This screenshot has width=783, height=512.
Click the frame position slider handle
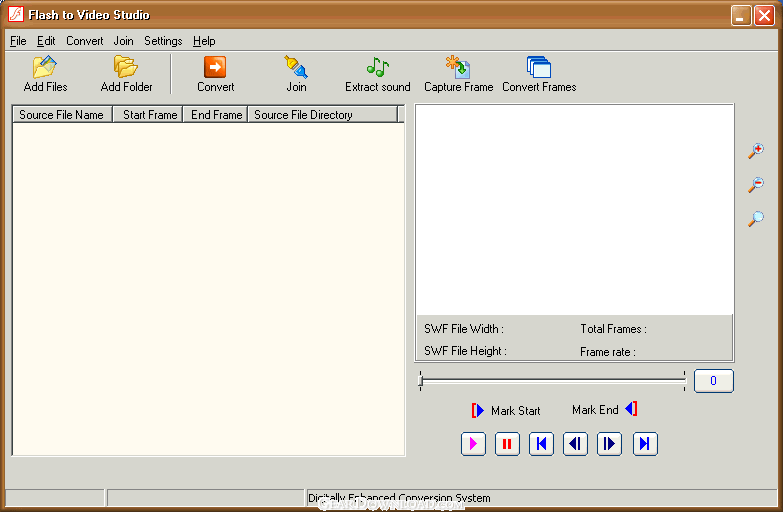coord(421,380)
